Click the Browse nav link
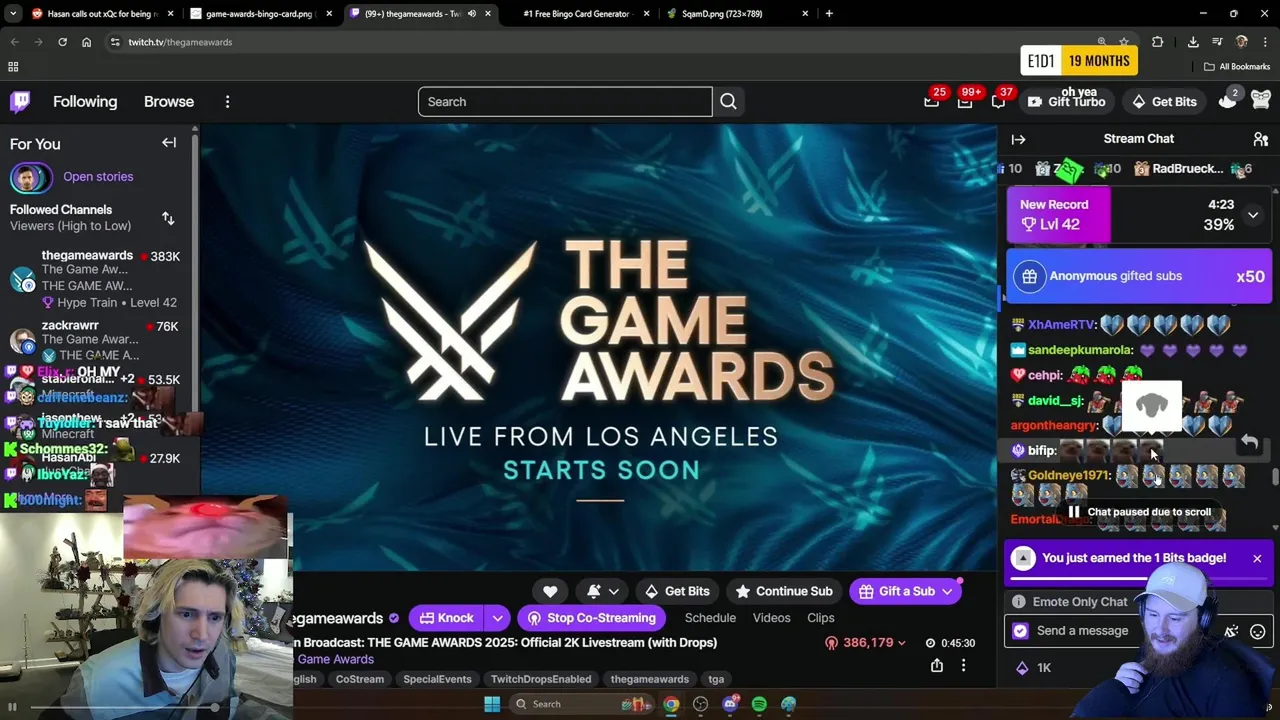 click(x=169, y=102)
